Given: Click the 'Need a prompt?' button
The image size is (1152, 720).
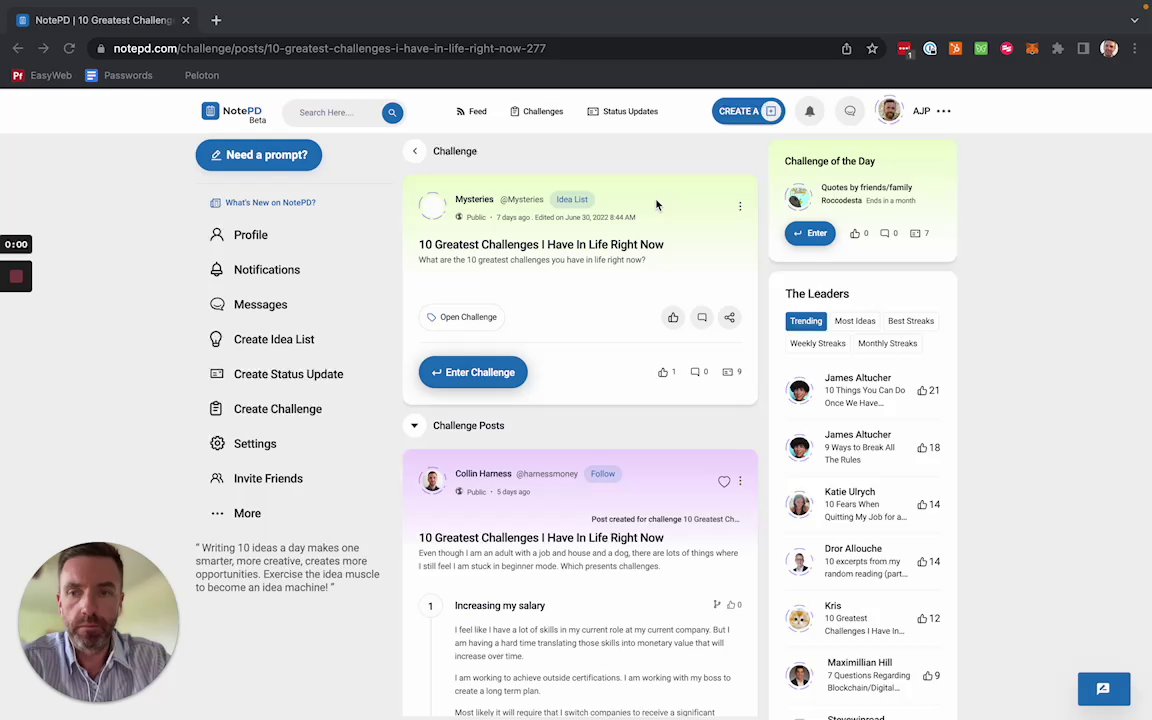Looking at the screenshot, I should tap(259, 155).
